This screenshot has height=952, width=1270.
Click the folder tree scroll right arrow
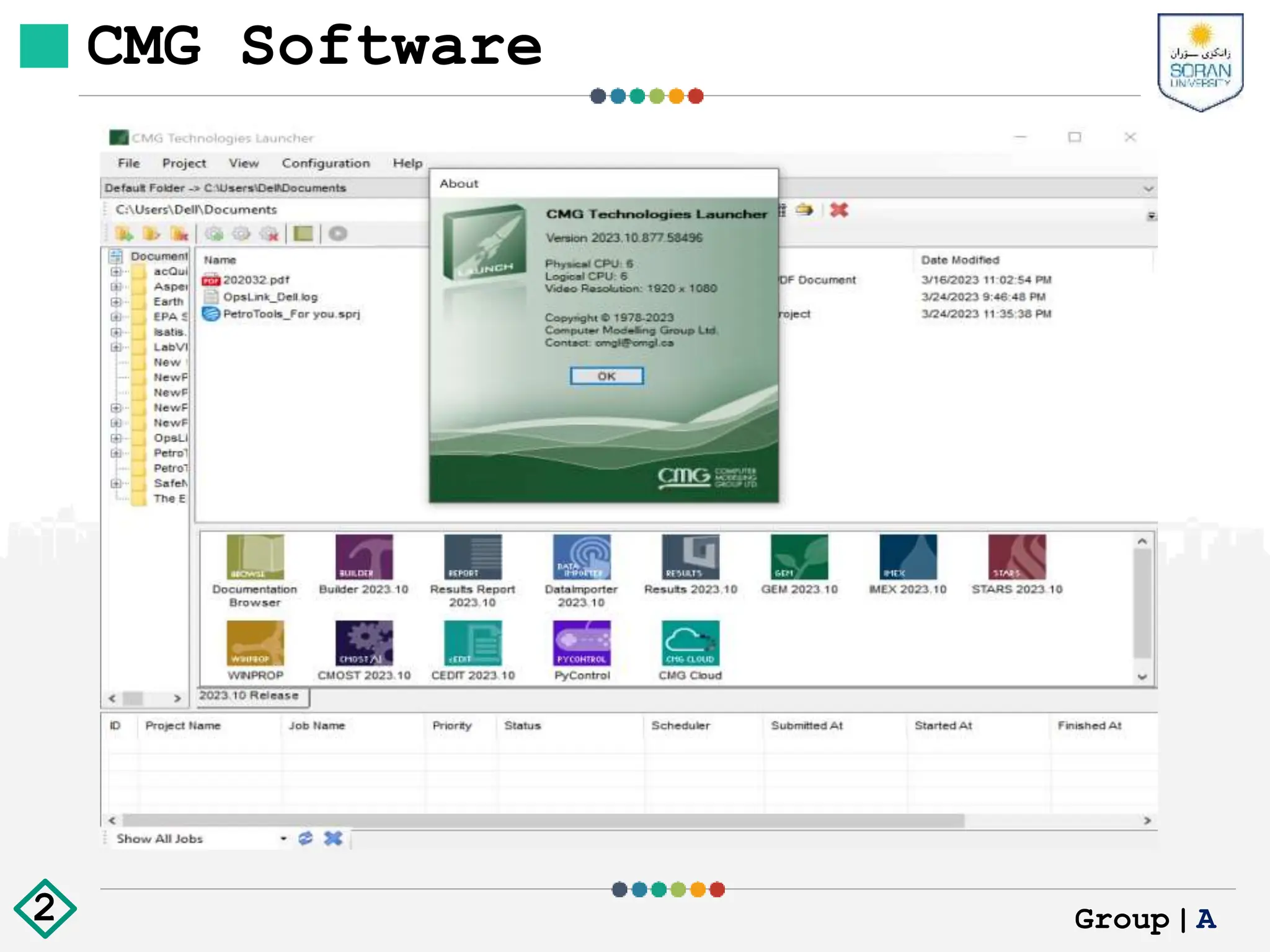pos(177,699)
